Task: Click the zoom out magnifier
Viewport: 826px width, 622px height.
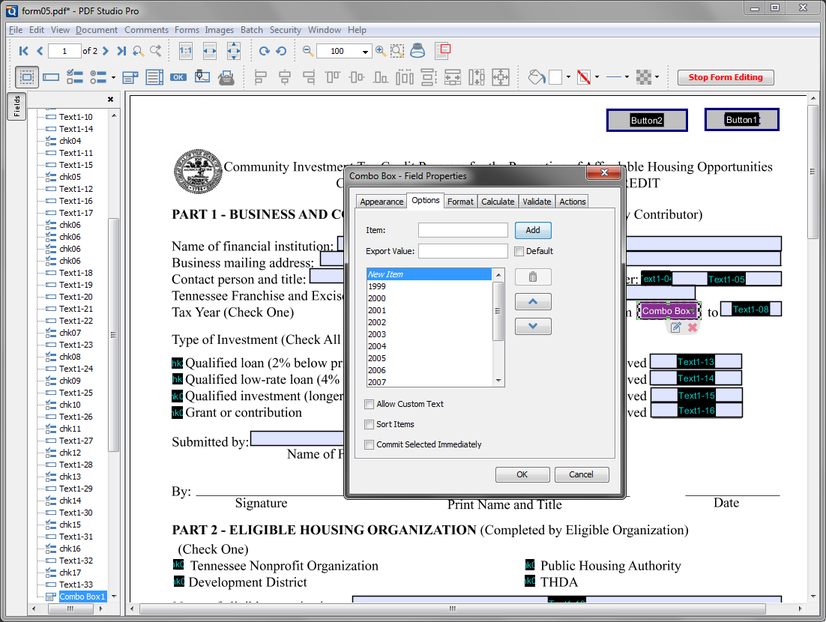Action: click(308, 51)
